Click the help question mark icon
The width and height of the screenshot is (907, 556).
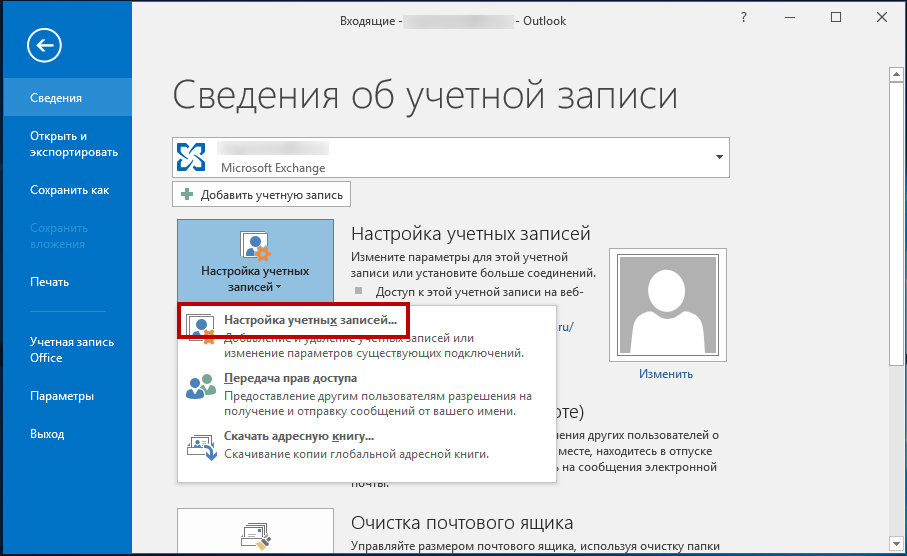[x=743, y=17]
